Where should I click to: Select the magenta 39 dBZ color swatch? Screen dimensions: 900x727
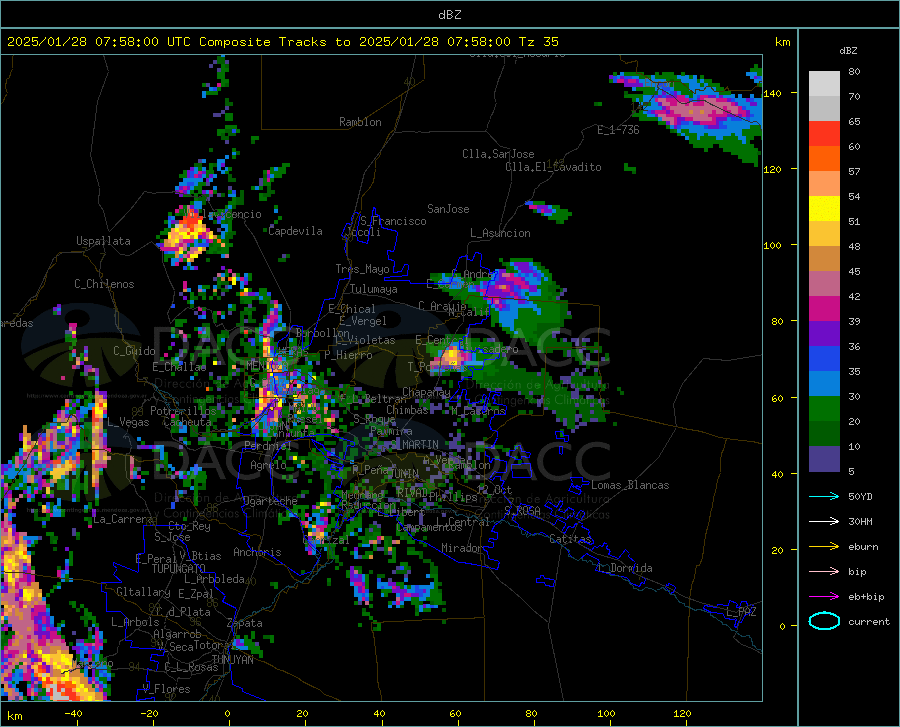(824, 309)
